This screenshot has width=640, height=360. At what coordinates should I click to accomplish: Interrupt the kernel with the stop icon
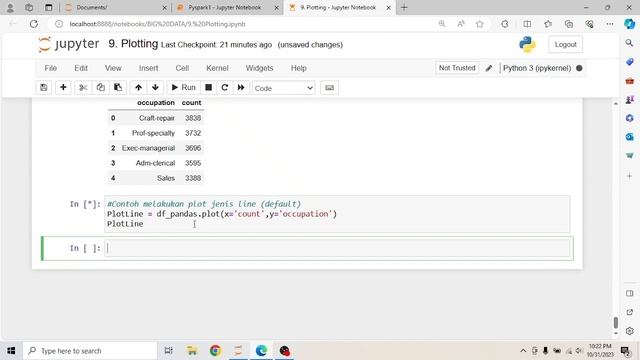tap(209, 88)
